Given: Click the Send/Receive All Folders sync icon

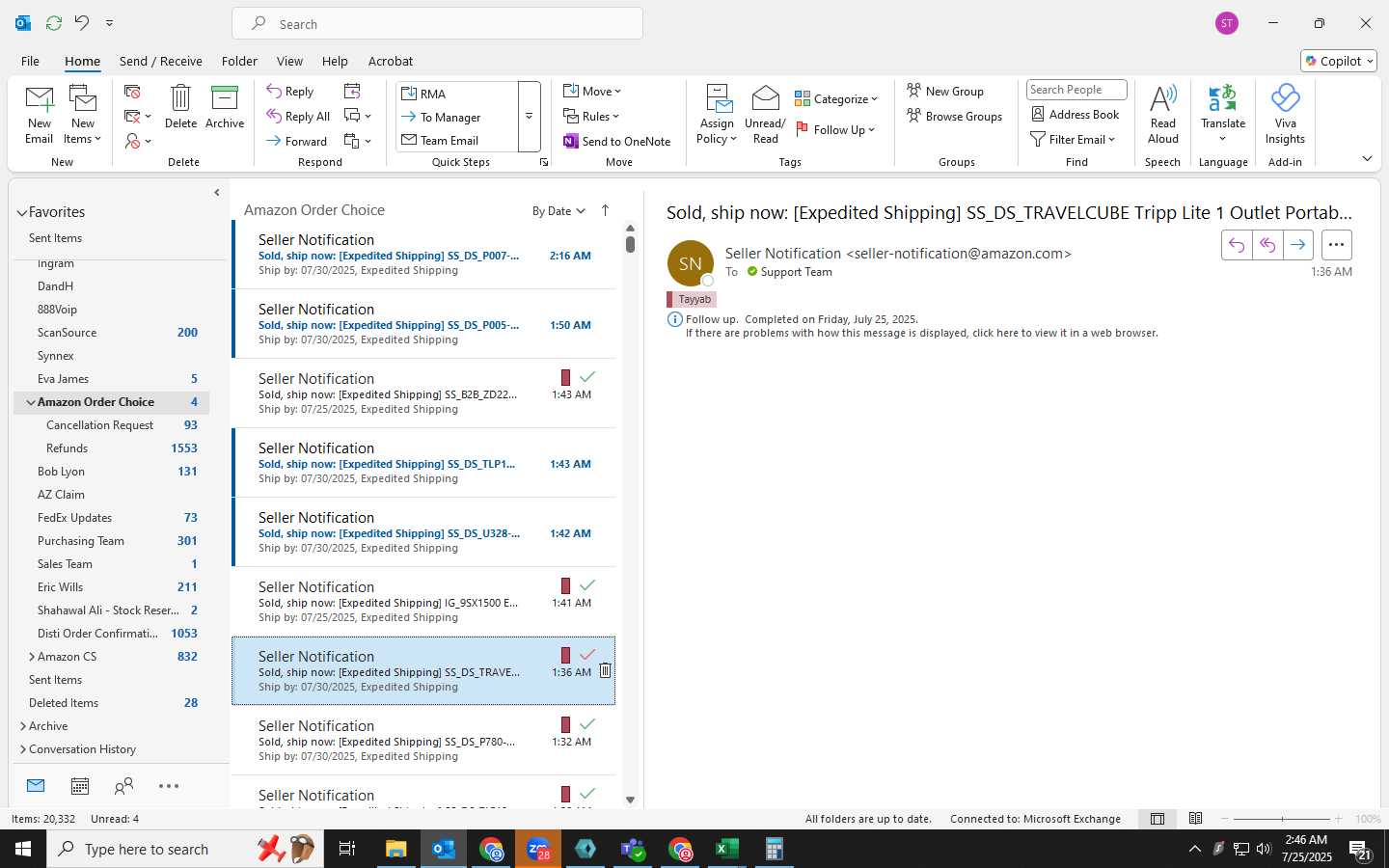Looking at the screenshot, I should coord(54,22).
